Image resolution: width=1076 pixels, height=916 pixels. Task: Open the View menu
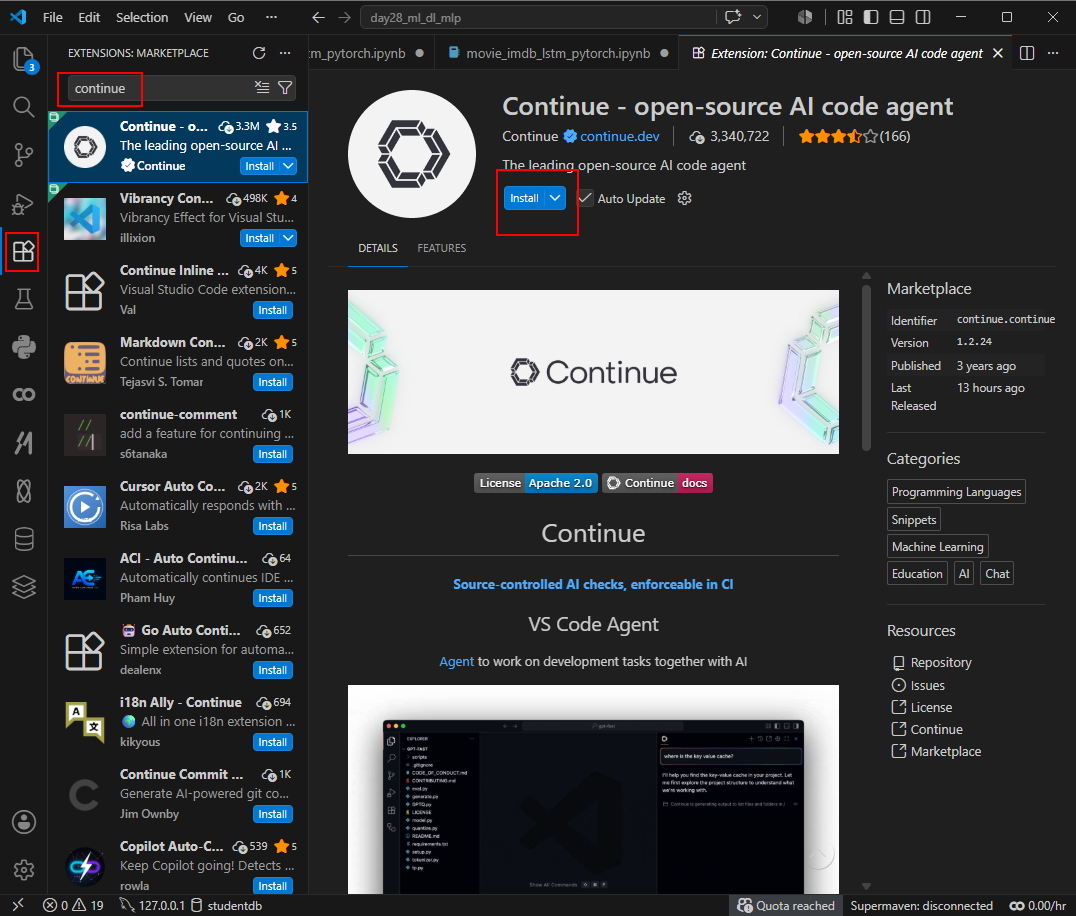198,17
